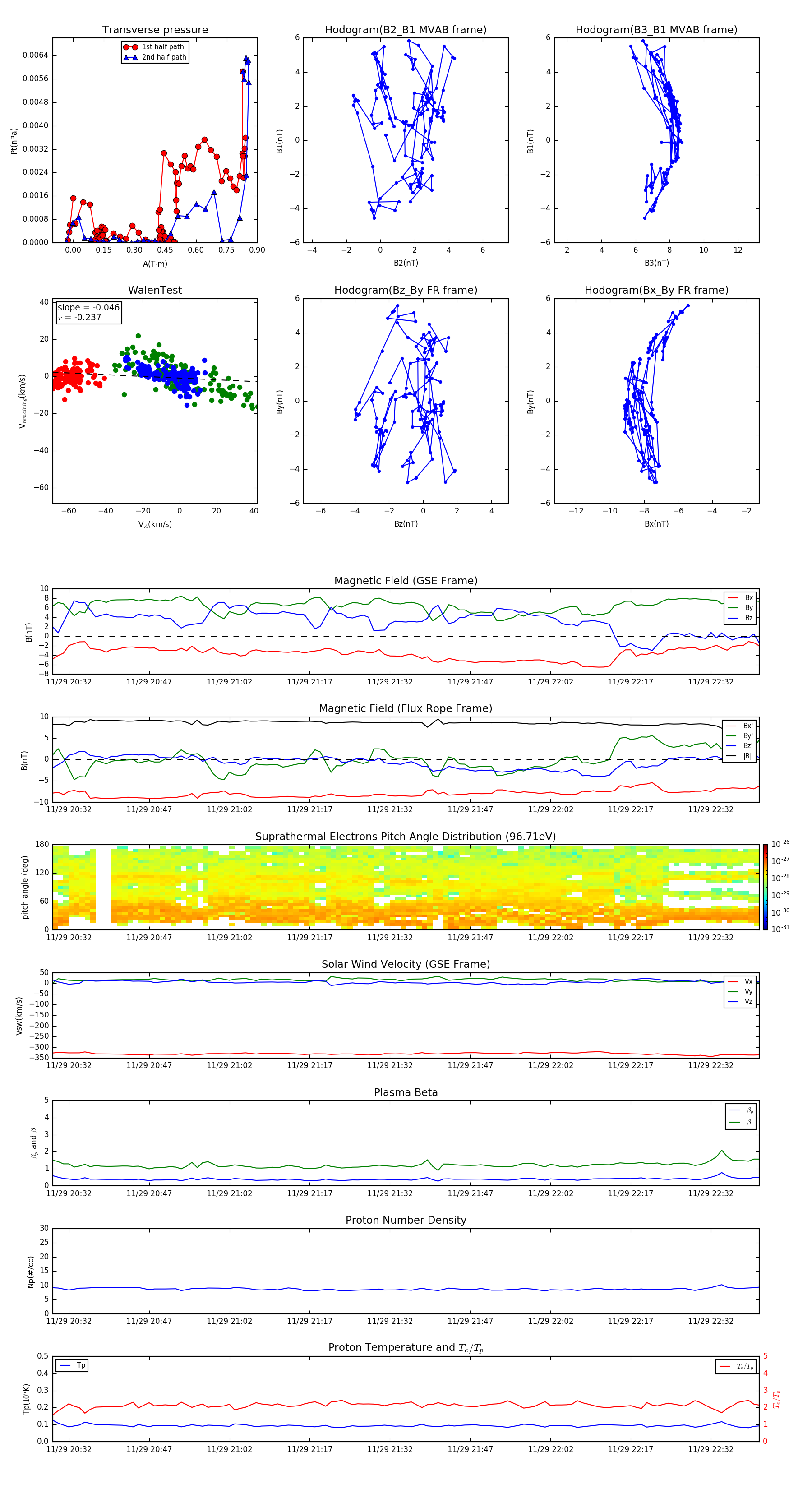The image size is (812, 1489).
Task: Select the 'Tp' legend entry
Action: pos(73,1365)
